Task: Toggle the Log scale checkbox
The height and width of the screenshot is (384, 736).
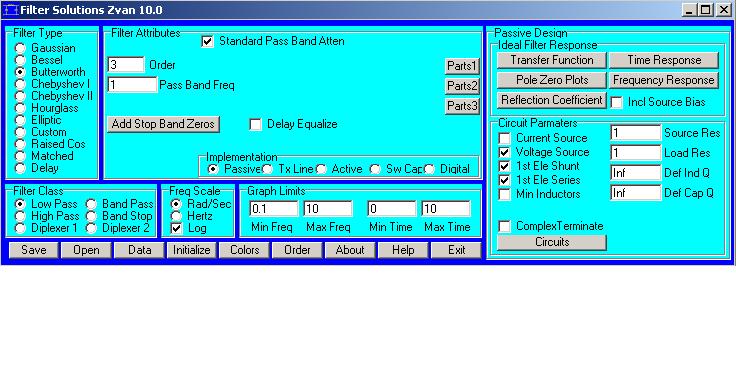Action: click(176, 228)
